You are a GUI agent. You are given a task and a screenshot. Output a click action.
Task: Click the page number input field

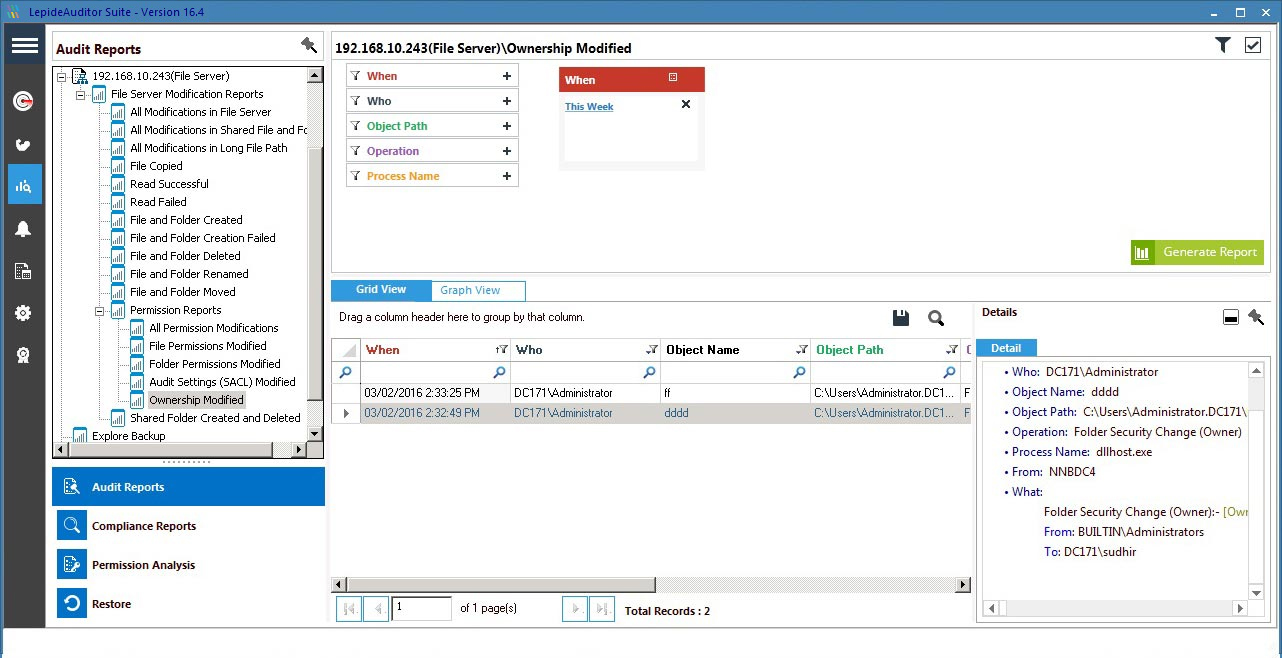coord(421,608)
